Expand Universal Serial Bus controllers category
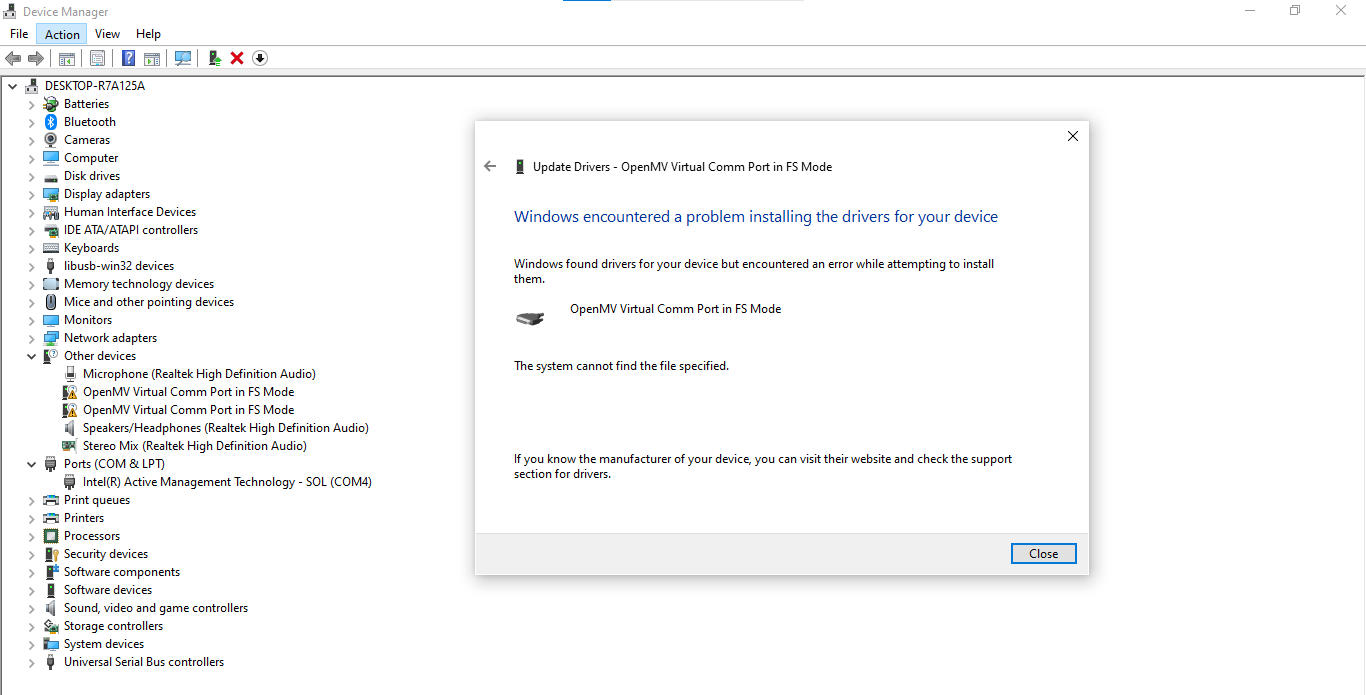 (x=31, y=662)
